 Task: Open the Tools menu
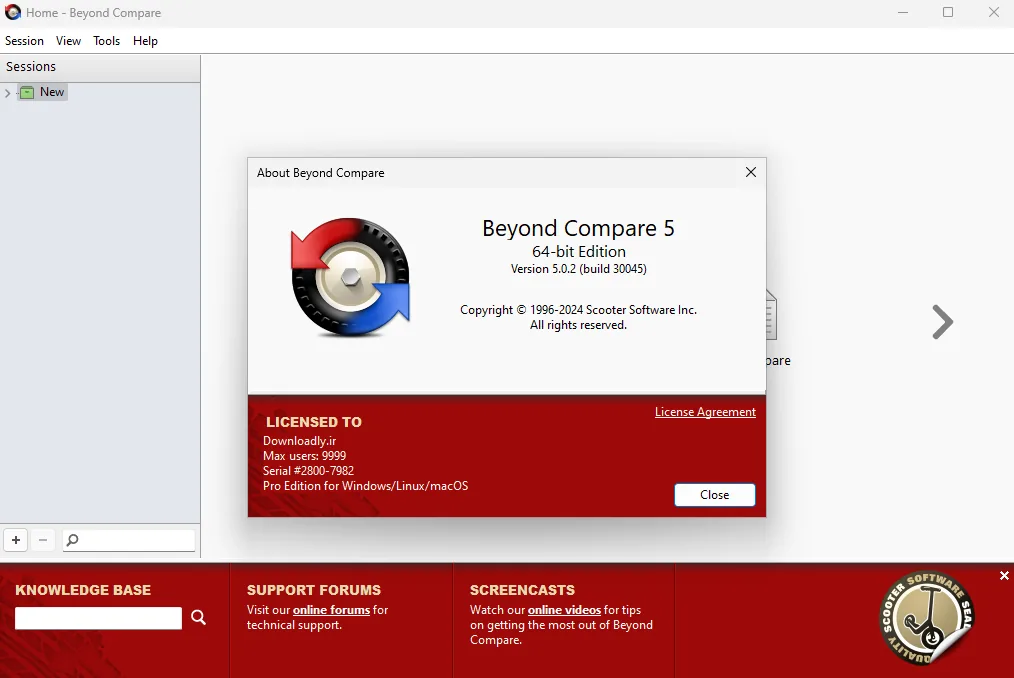(x=106, y=41)
